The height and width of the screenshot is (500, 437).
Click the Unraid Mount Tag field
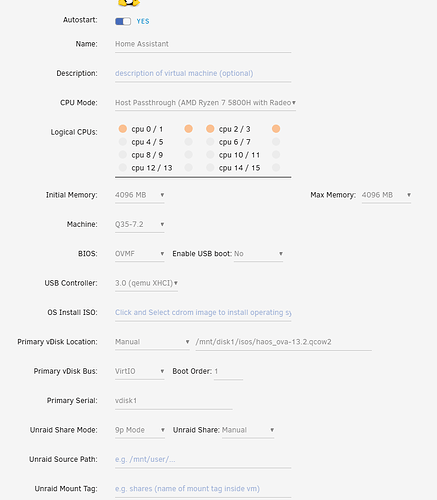coord(203,489)
